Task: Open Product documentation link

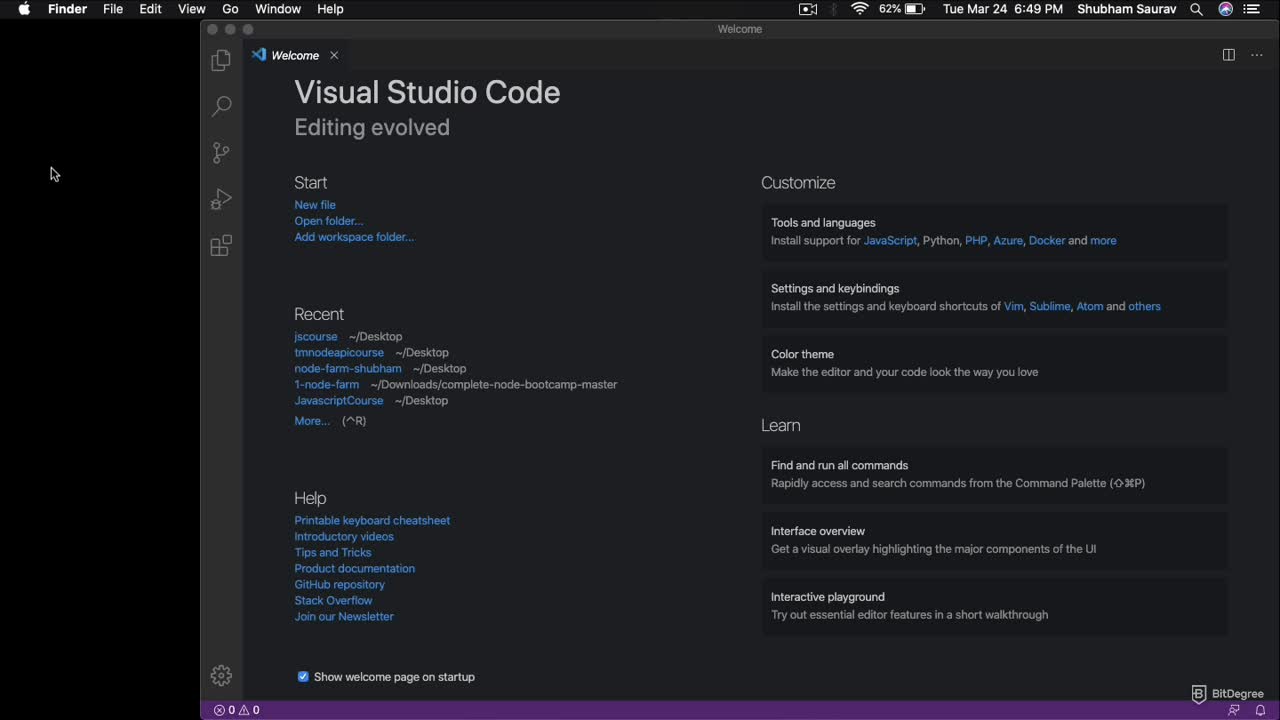Action: coord(355,569)
